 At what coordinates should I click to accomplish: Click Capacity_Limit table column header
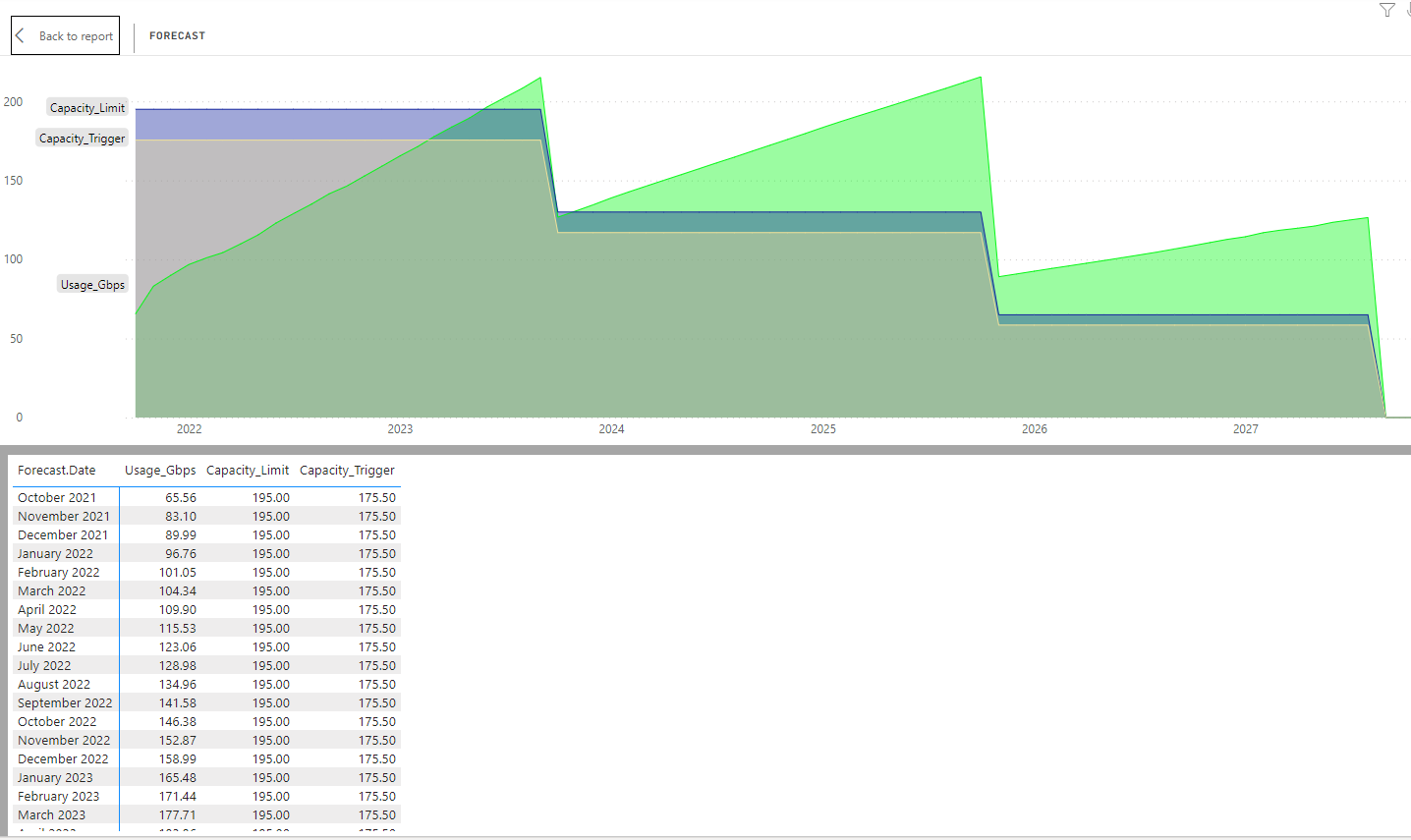pos(248,471)
